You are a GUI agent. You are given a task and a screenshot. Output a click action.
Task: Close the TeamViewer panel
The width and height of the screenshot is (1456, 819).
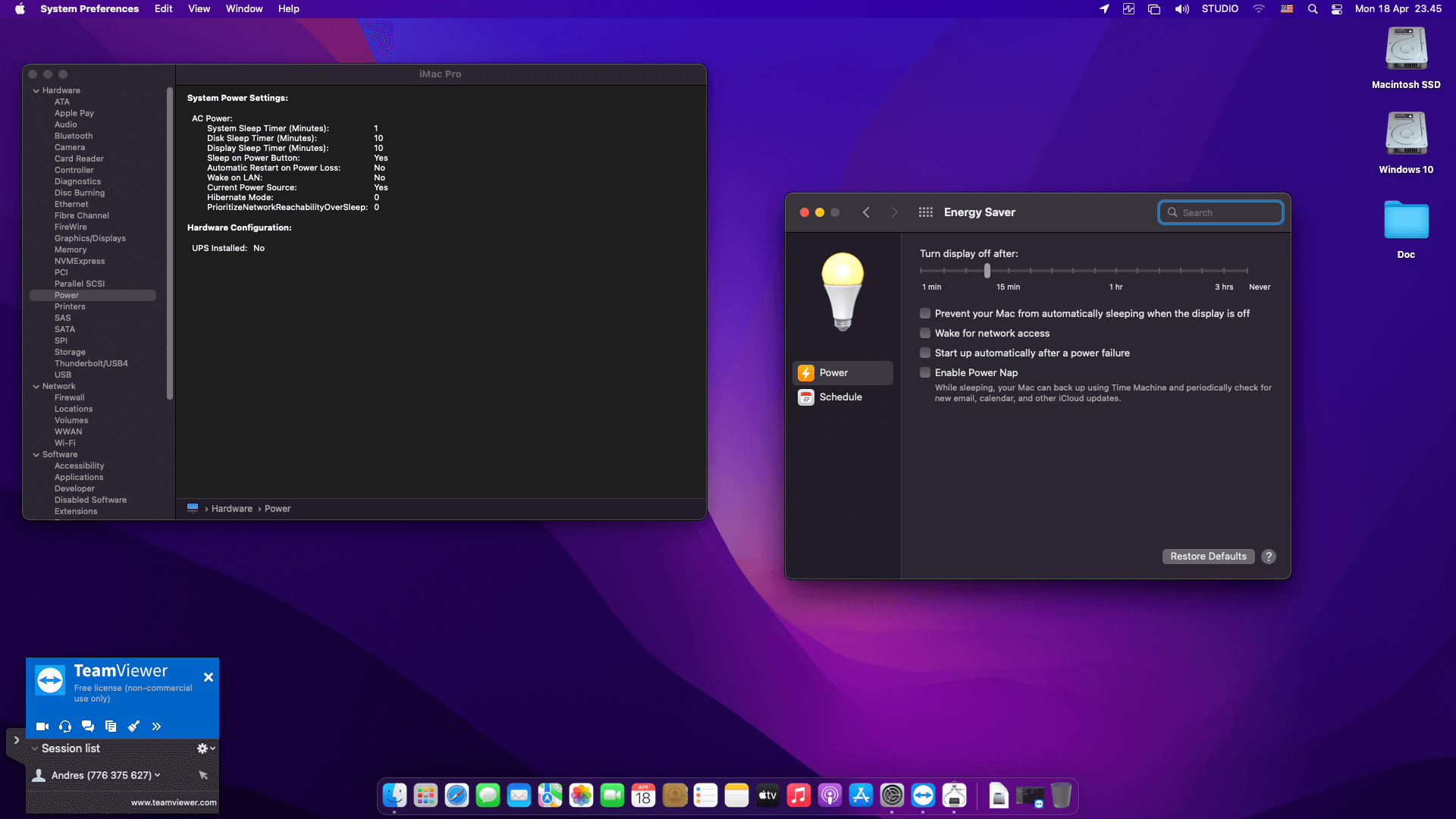[x=209, y=677]
